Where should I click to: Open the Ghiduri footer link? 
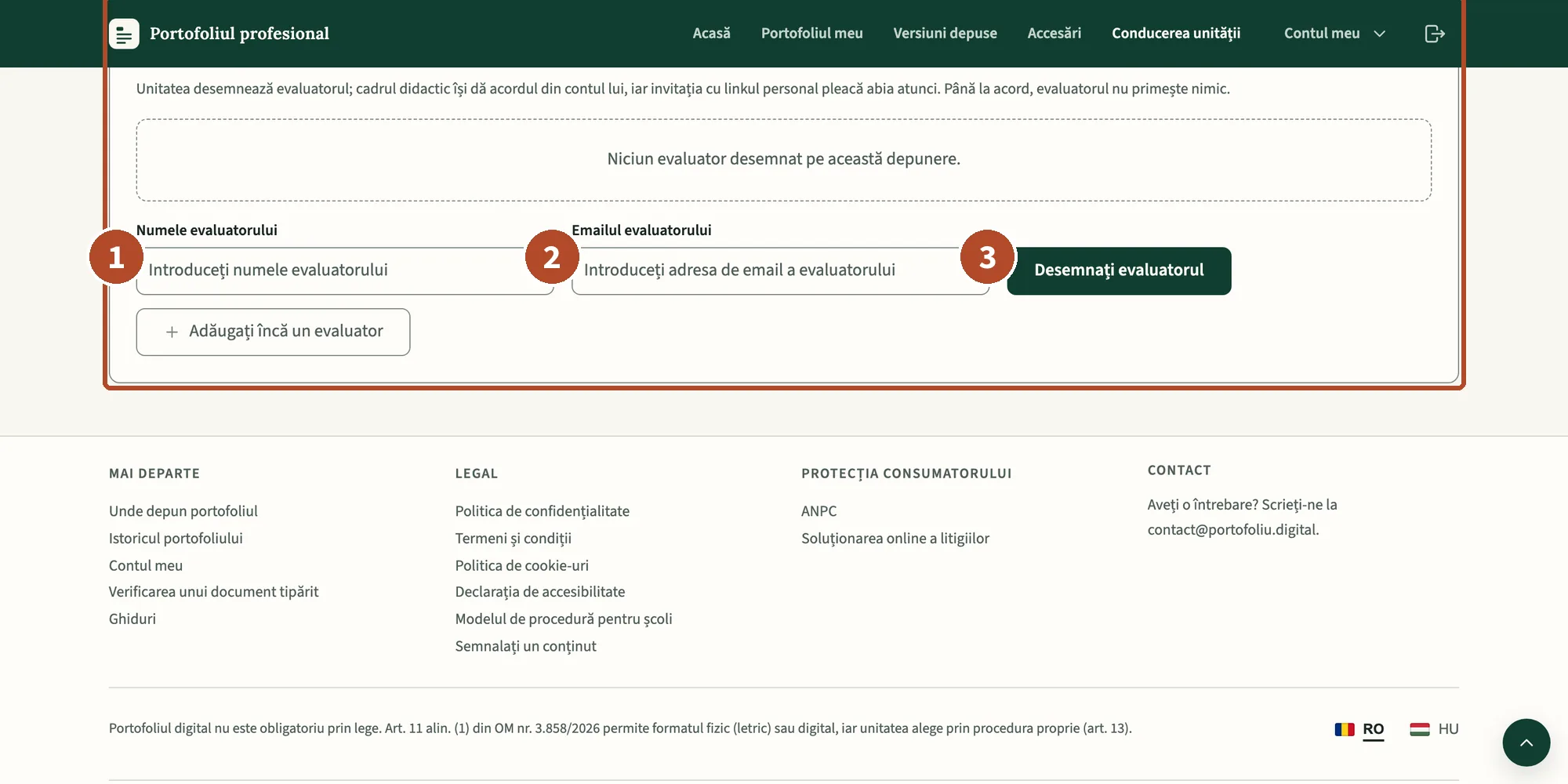[132, 619]
